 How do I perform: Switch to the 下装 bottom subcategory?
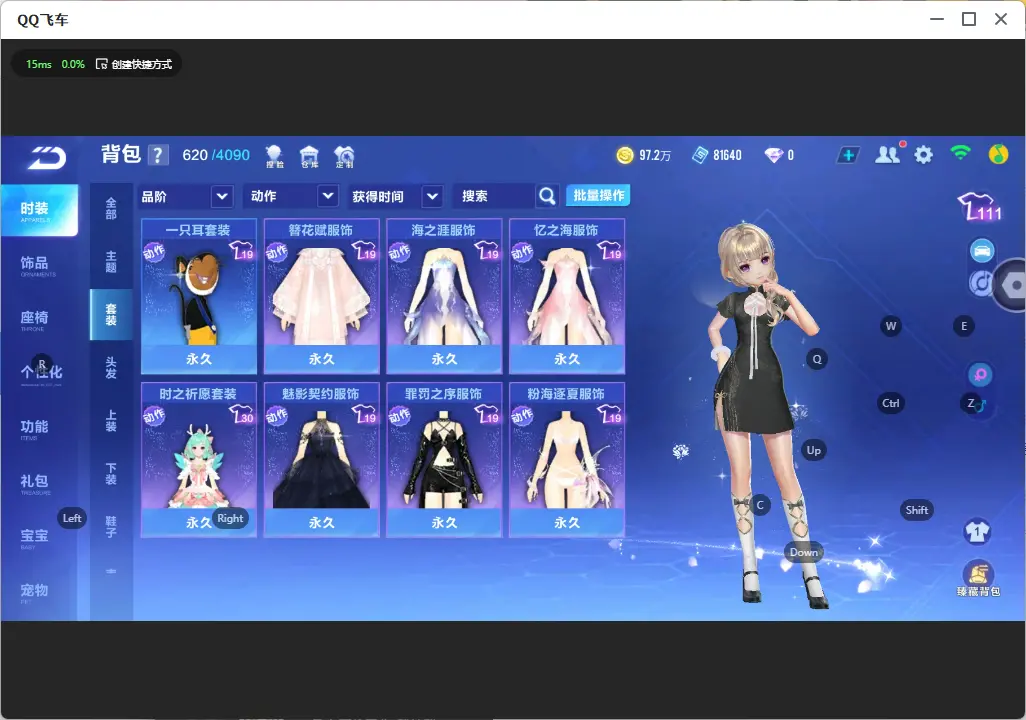click(111, 474)
